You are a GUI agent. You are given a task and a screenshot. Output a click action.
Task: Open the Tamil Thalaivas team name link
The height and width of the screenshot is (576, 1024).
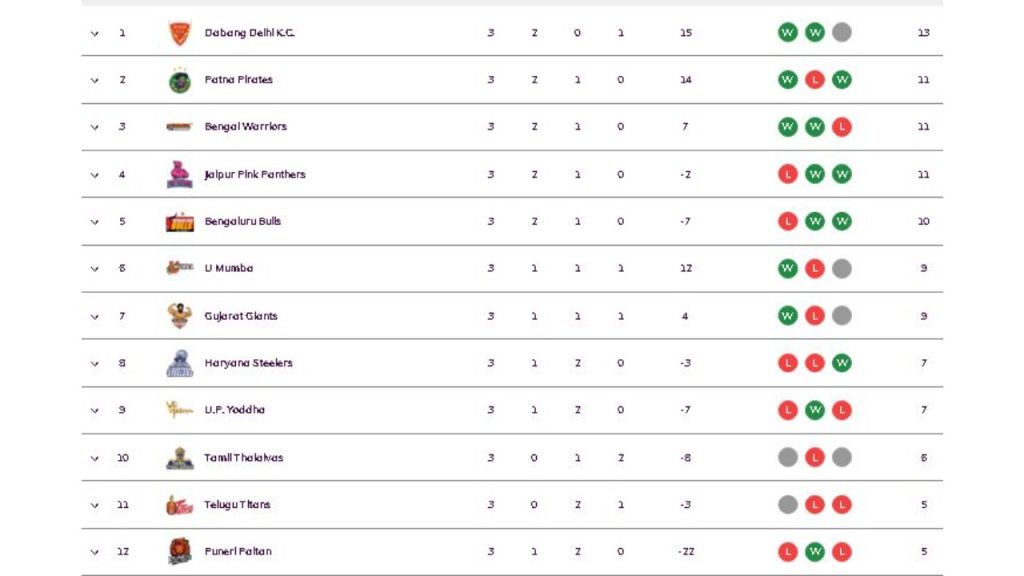(244, 458)
